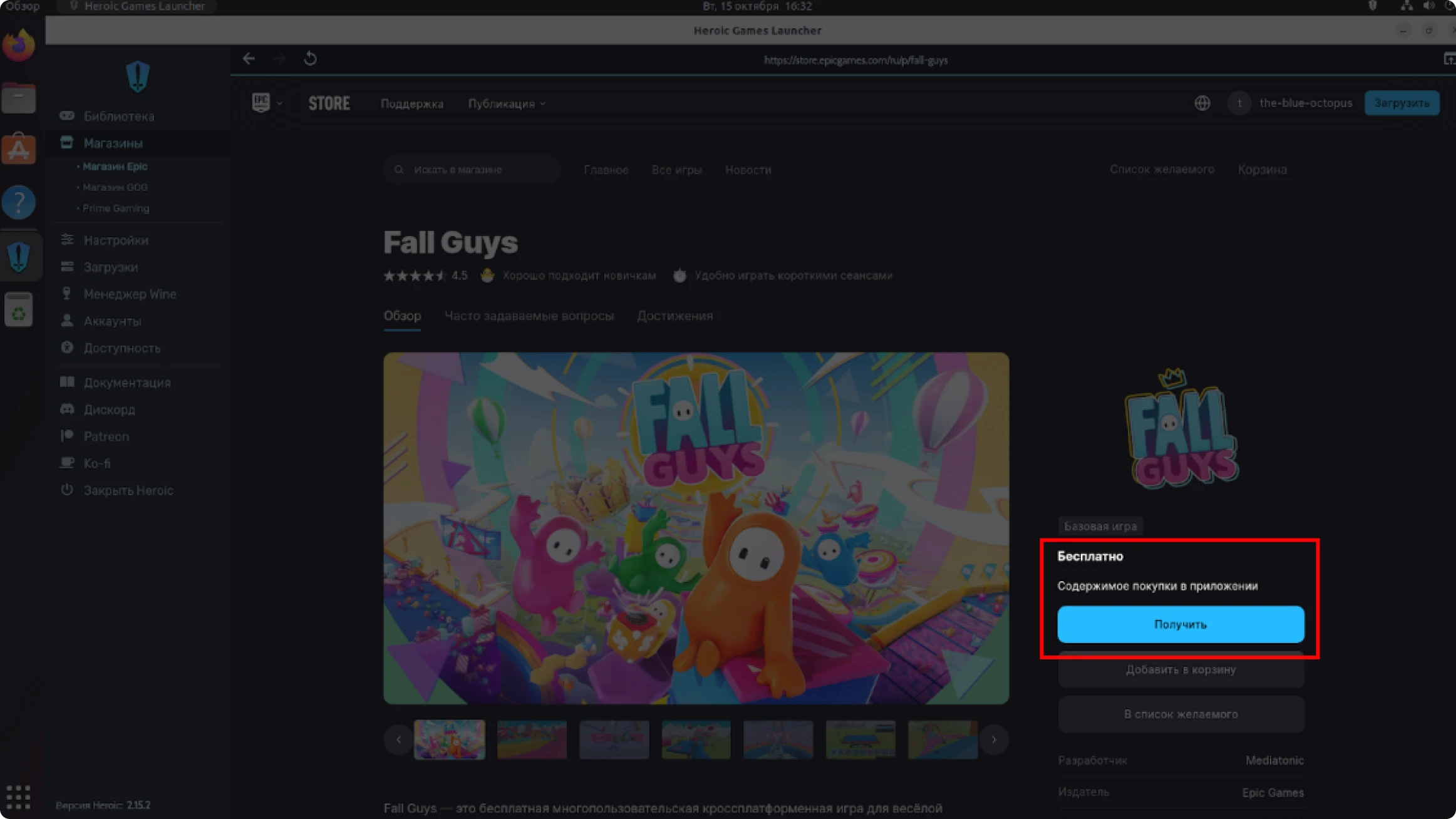Click the Heroic shield logo in sidebar
1456x819 pixels.
138,76
